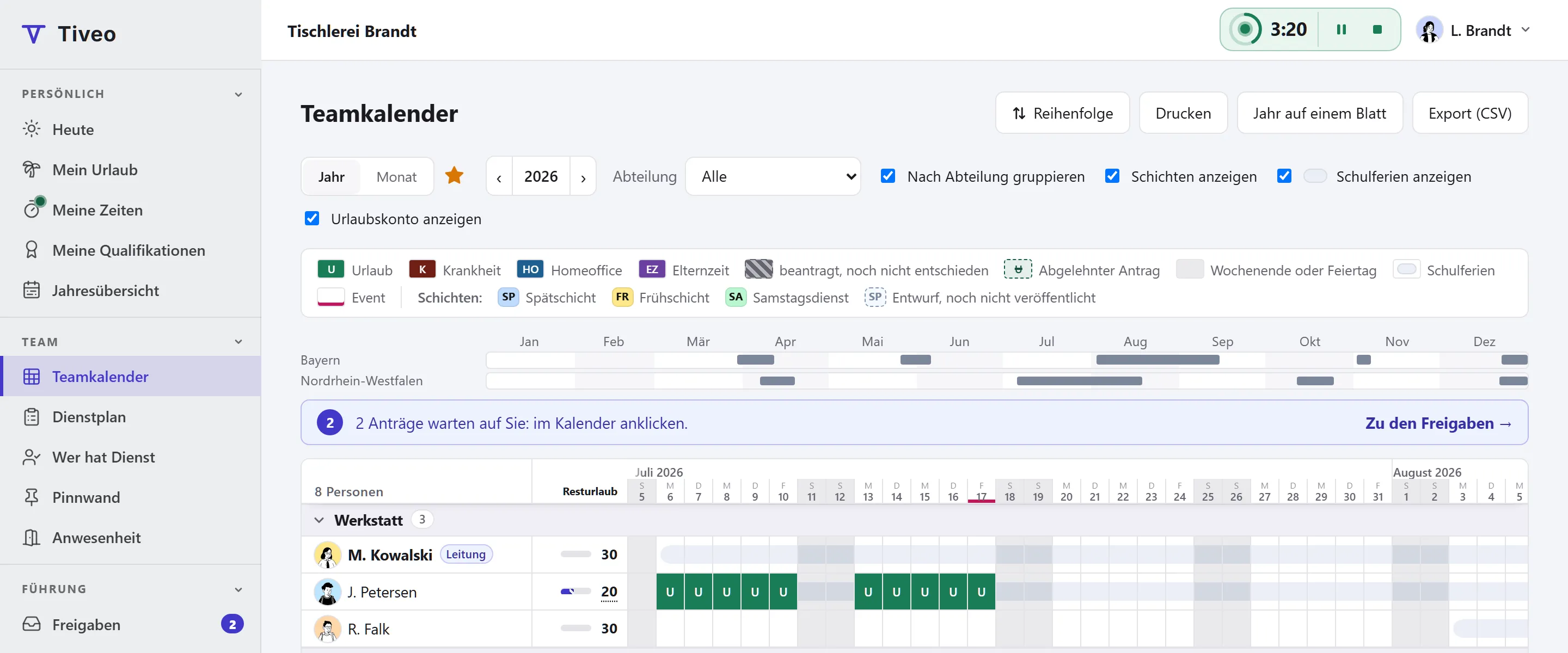The width and height of the screenshot is (1568, 653).
Task: Disable Urlaubskonto anzeigen checkbox
Action: (311, 218)
